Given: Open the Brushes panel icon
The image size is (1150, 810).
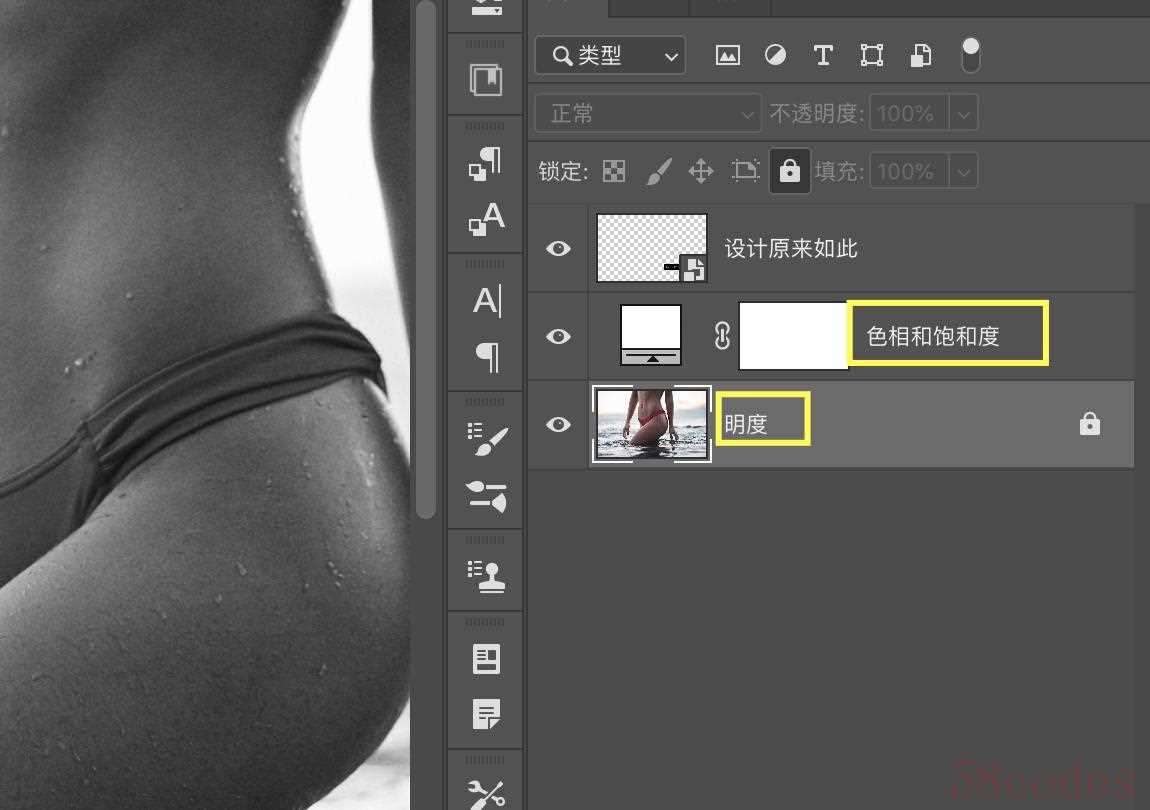Looking at the screenshot, I should (486, 496).
